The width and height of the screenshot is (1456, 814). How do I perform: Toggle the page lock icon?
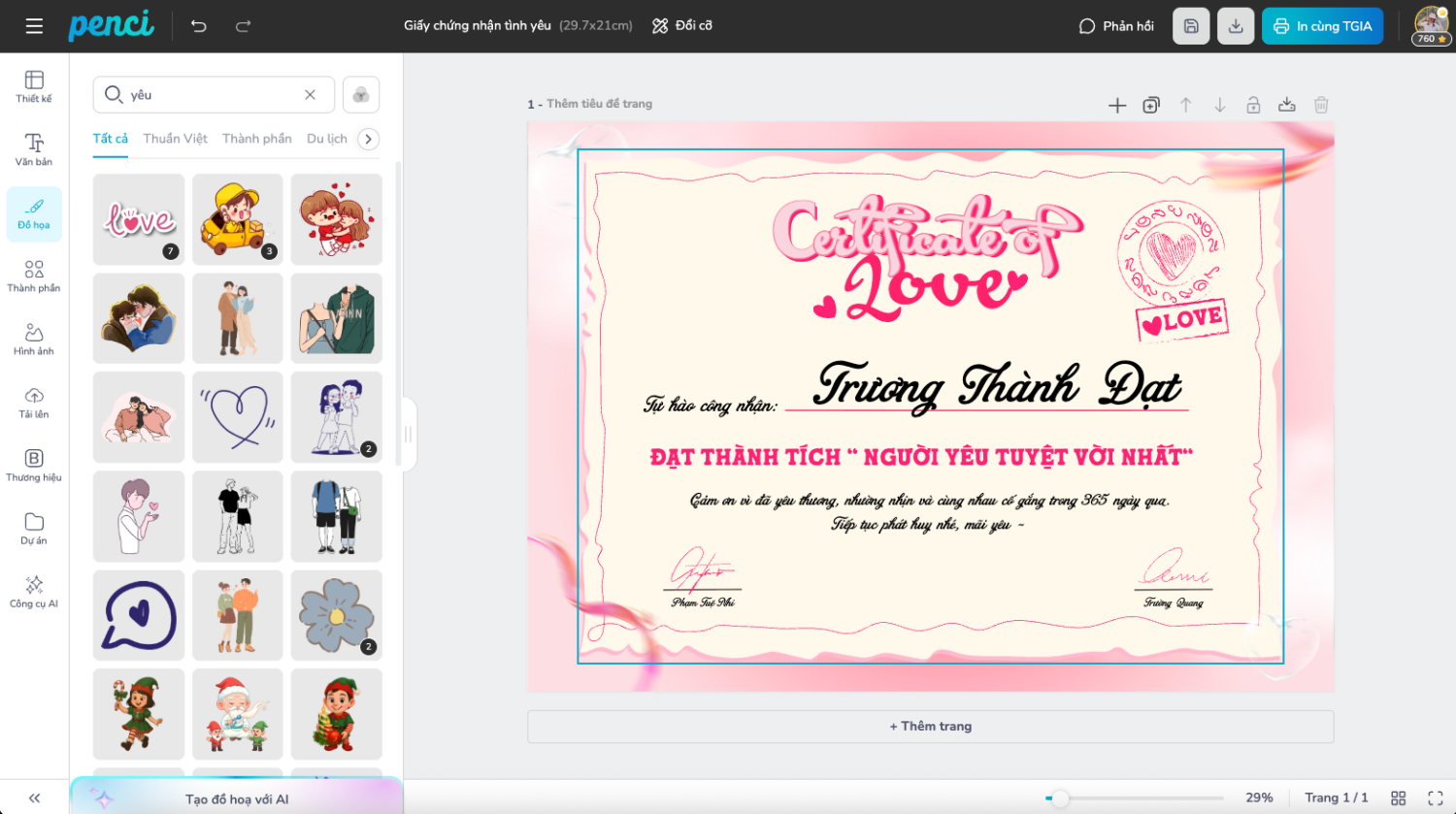pyautogui.click(x=1253, y=105)
